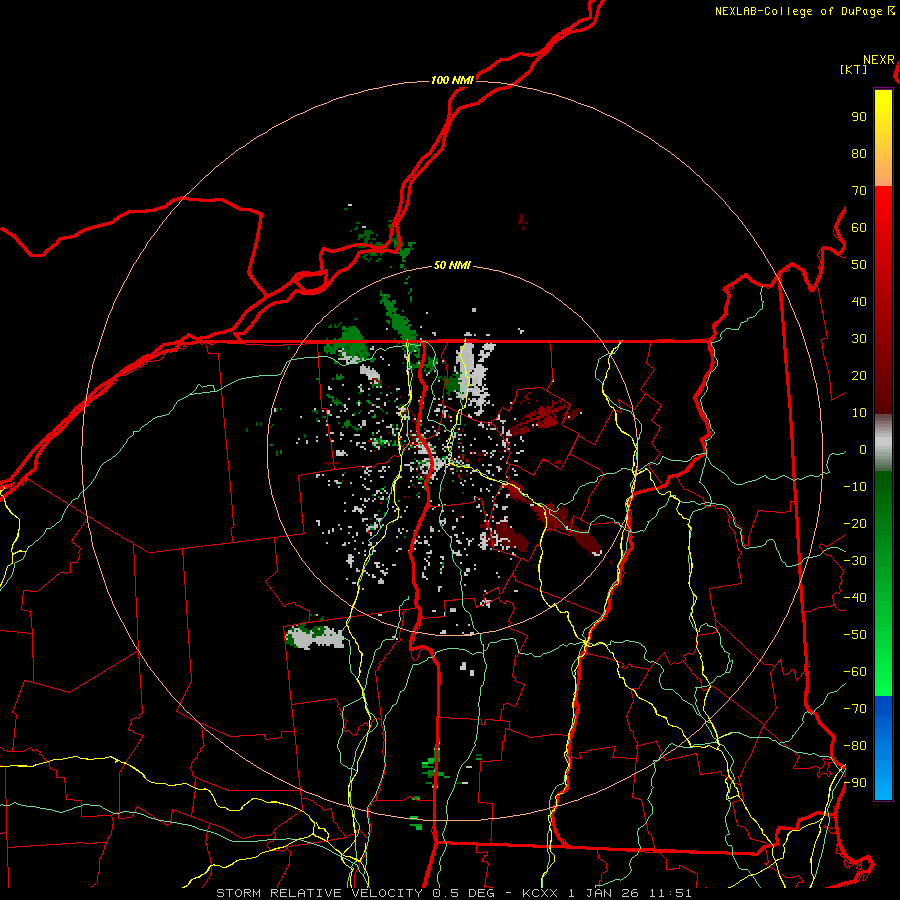900x900 pixels.
Task: Click the 20 value on the velocity scale
Action: (x=859, y=375)
